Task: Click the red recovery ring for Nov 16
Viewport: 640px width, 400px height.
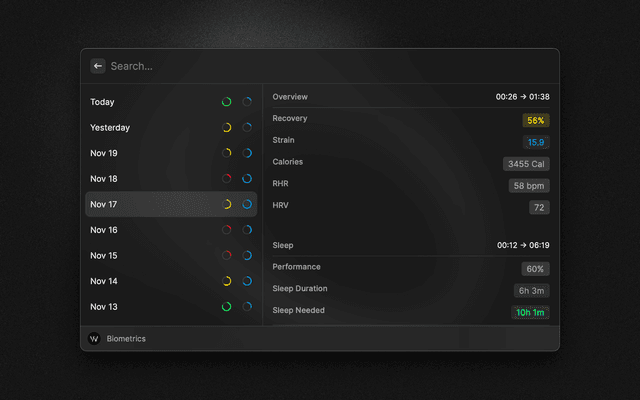Action: tap(227, 230)
